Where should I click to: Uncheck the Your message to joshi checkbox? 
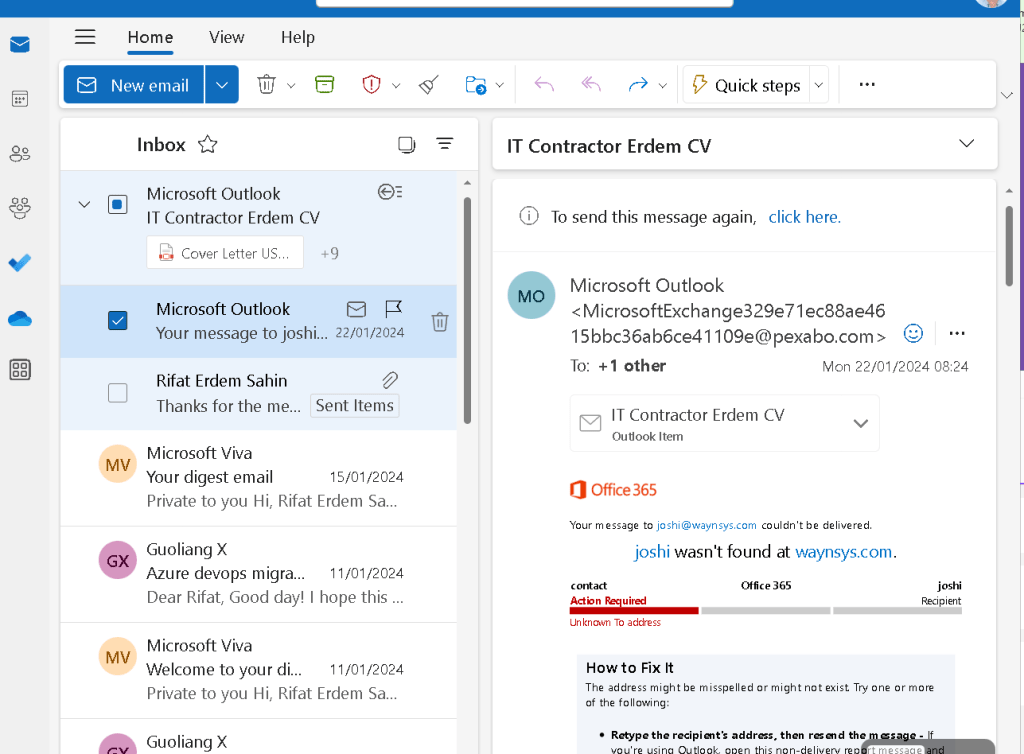(x=118, y=321)
